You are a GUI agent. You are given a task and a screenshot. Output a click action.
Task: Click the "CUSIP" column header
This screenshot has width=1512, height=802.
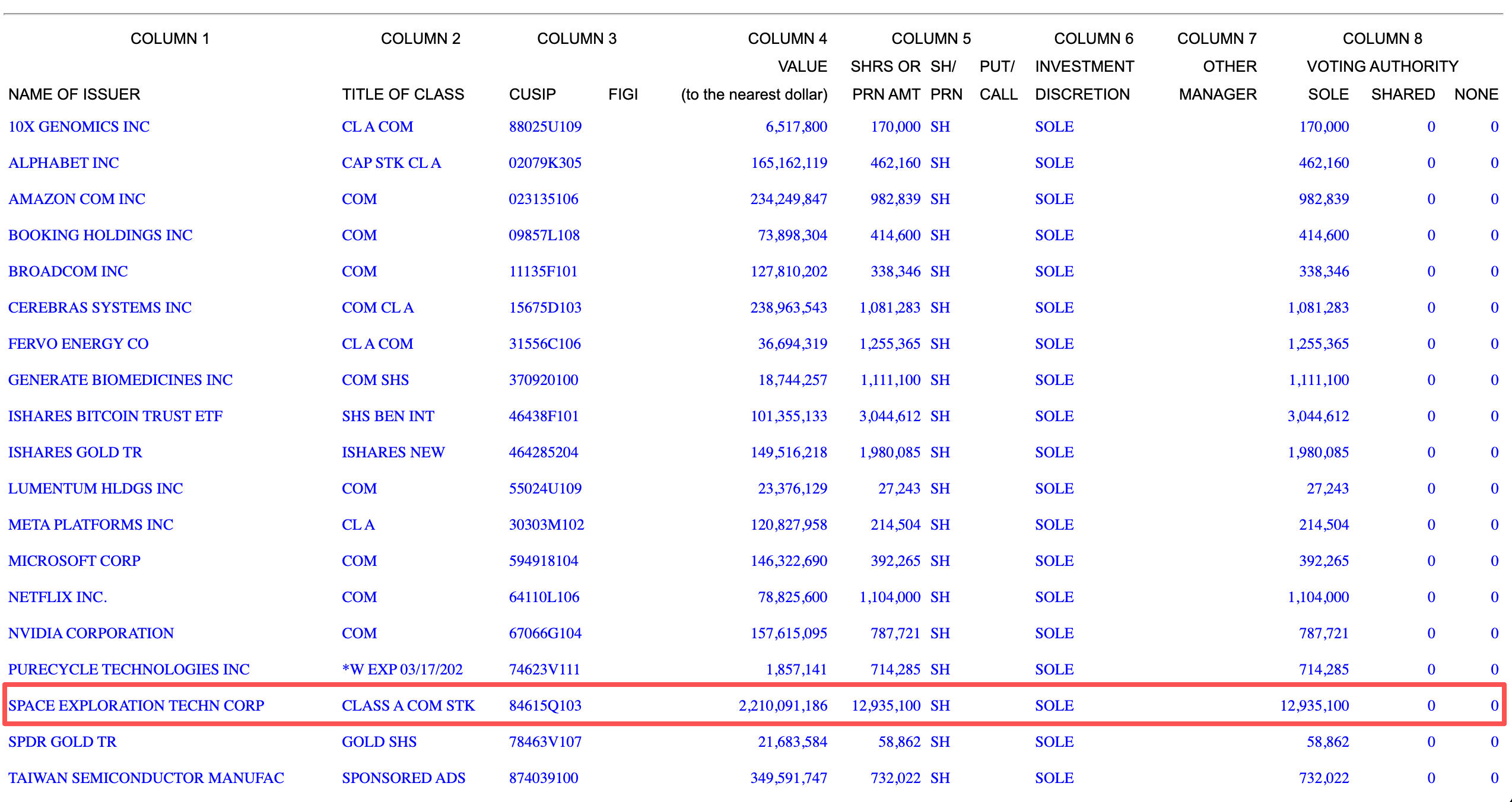pos(532,94)
